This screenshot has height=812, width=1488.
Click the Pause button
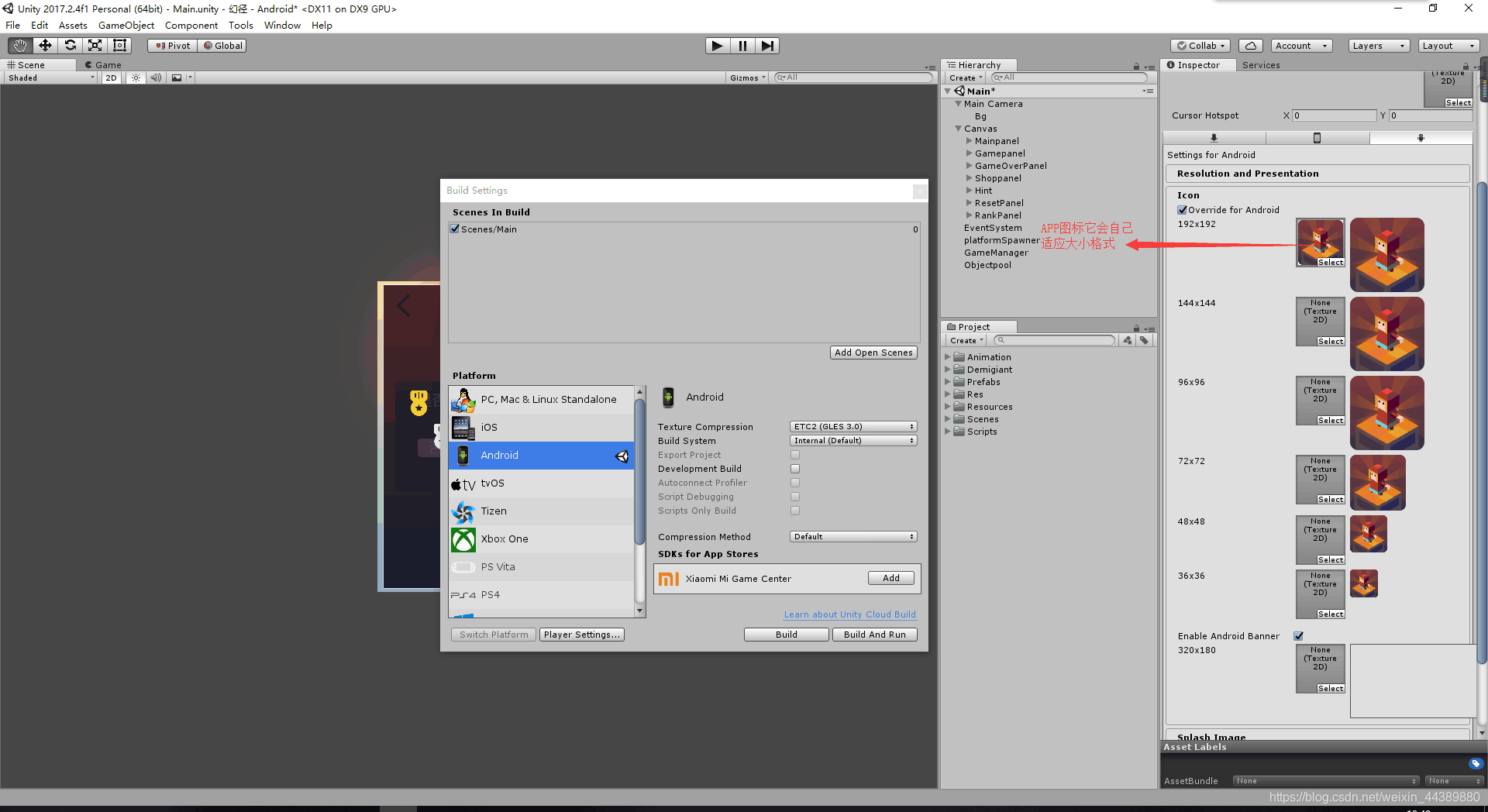742,46
